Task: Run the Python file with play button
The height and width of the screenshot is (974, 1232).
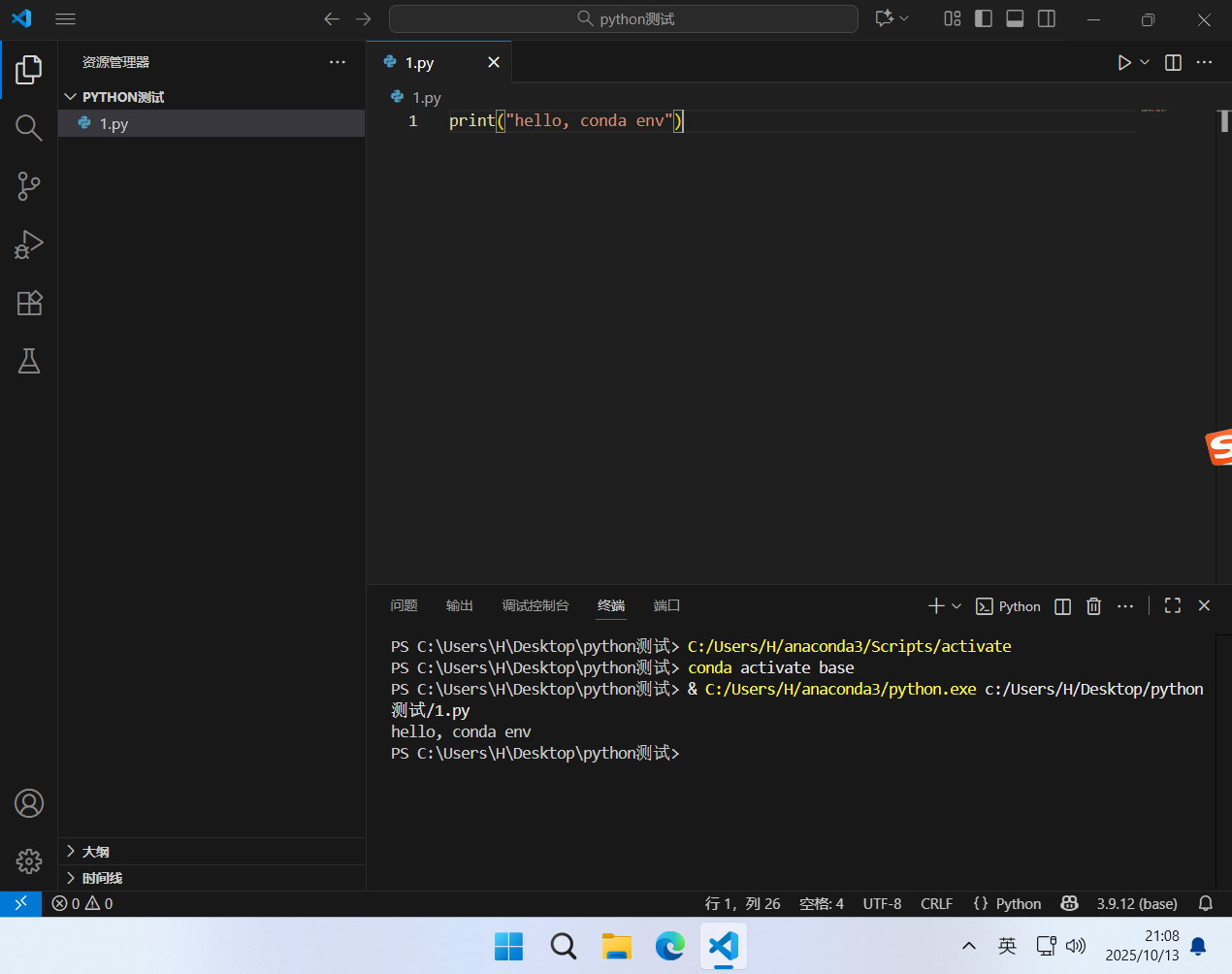Action: pyautogui.click(x=1124, y=62)
